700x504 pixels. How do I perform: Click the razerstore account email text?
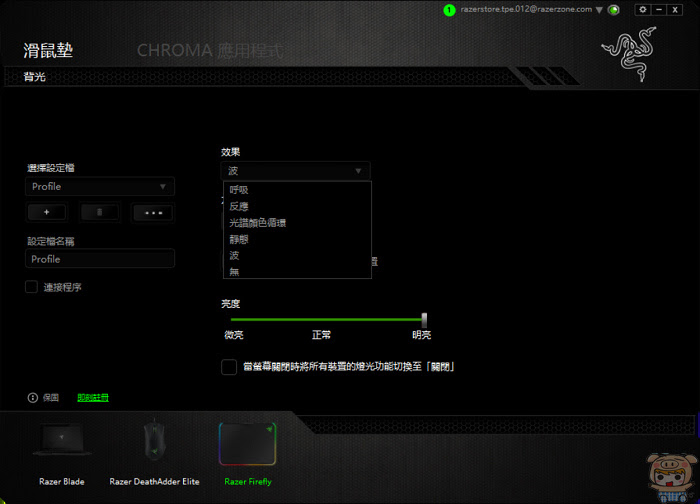[526, 9]
